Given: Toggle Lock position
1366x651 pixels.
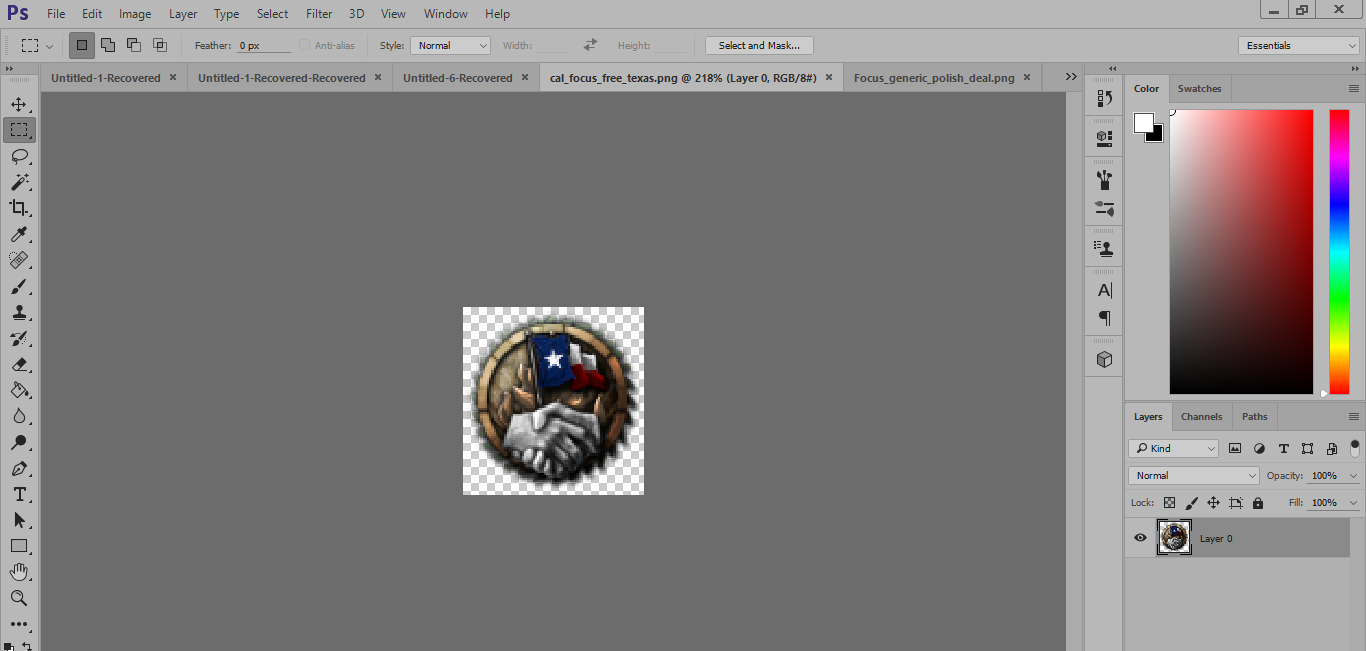Looking at the screenshot, I should (x=1213, y=503).
